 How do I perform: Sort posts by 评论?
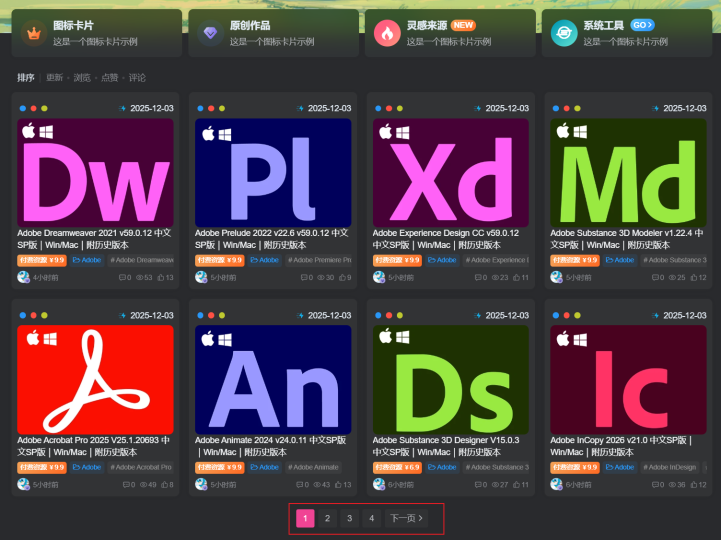(137, 77)
